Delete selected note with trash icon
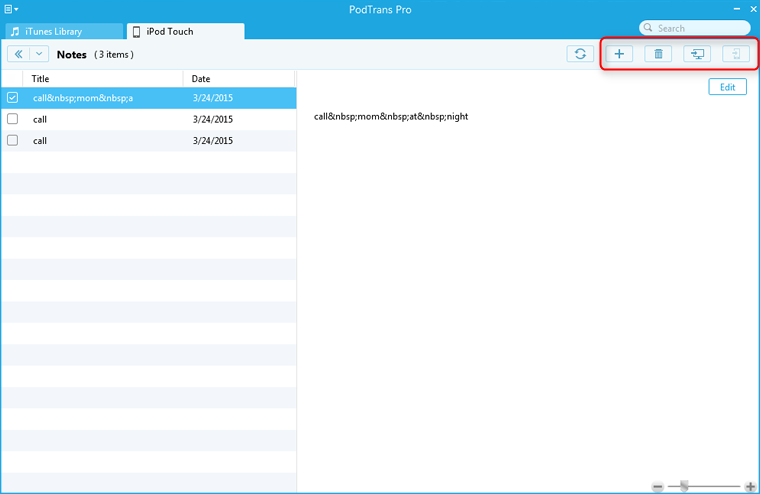This screenshot has height=494, width=760. pyautogui.click(x=658, y=54)
